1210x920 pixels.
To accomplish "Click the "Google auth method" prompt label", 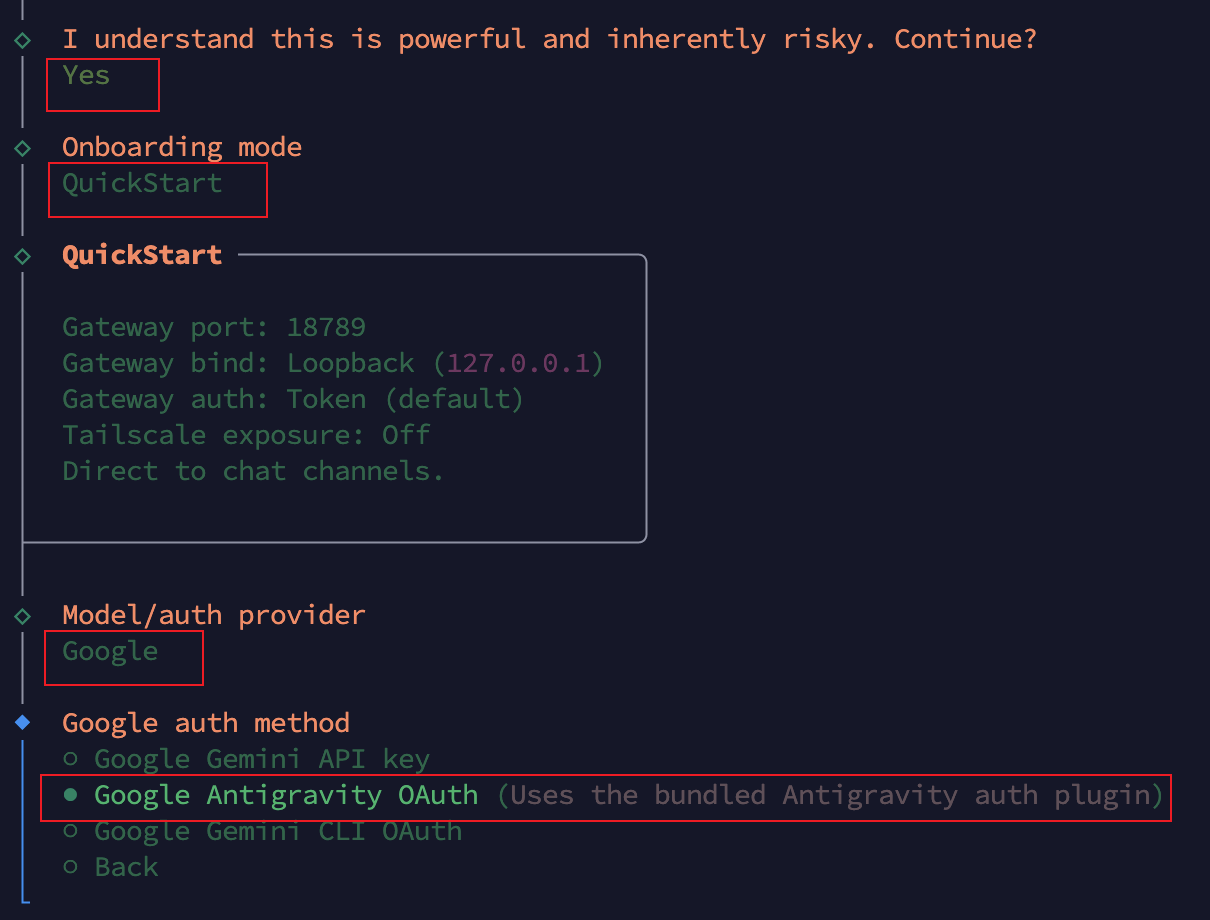I will click(206, 723).
